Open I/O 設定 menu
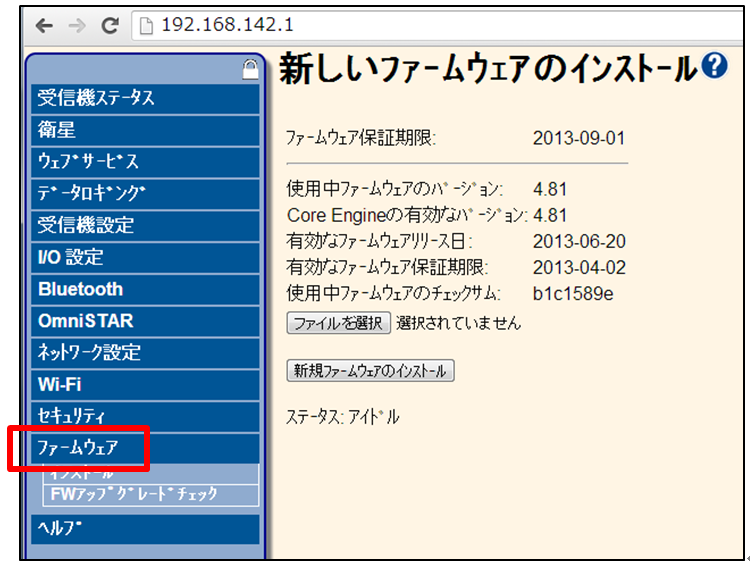The height and width of the screenshot is (567, 750). coord(145,258)
